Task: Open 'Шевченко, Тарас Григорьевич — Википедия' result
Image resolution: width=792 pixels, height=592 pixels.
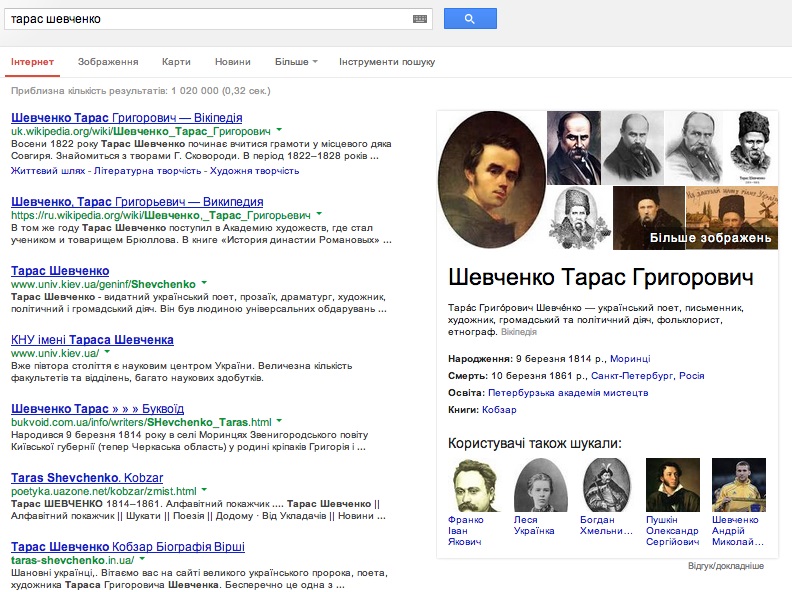Action: click(x=137, y=202)
